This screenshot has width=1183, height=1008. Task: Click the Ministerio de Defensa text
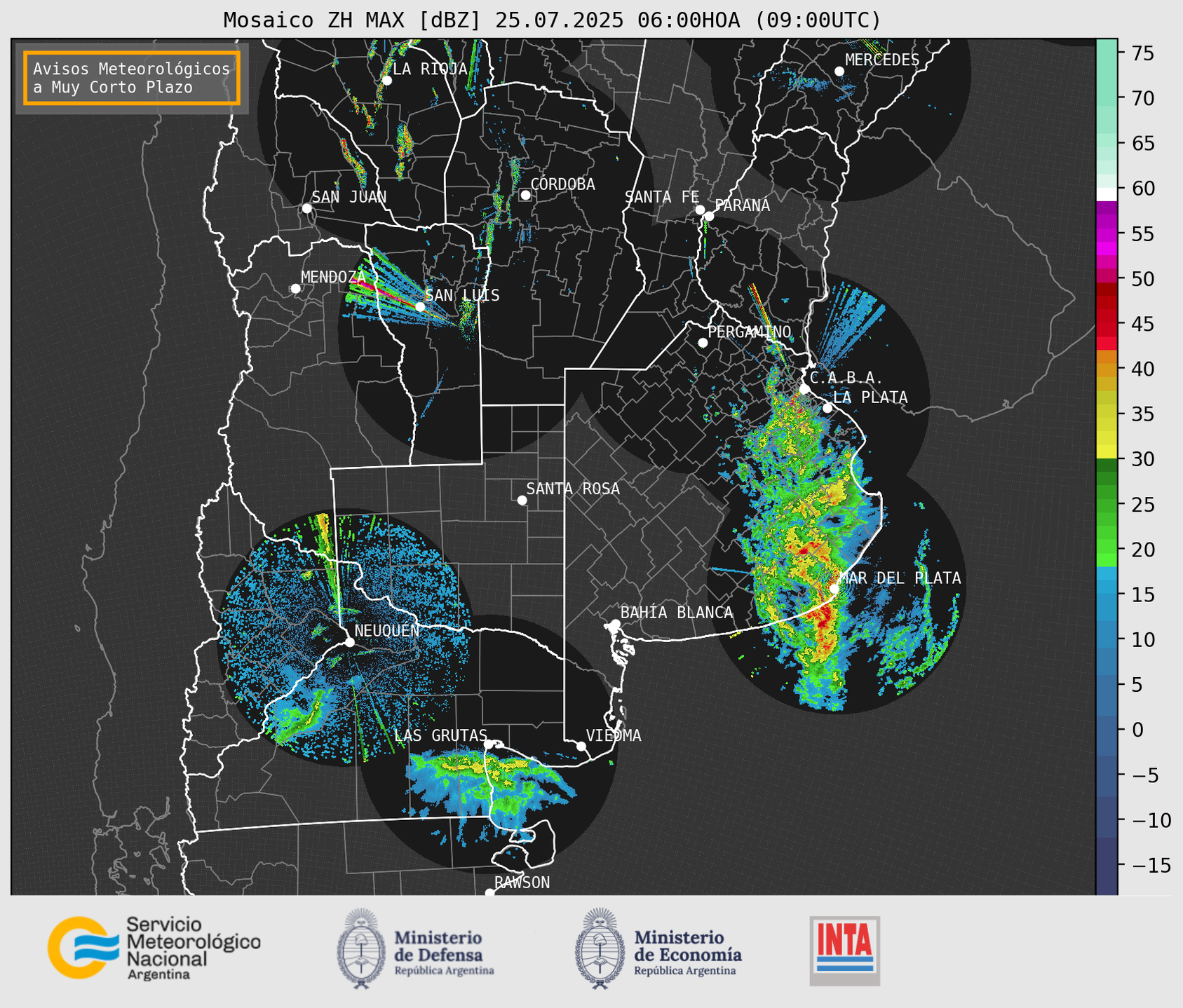pos(444,951)
